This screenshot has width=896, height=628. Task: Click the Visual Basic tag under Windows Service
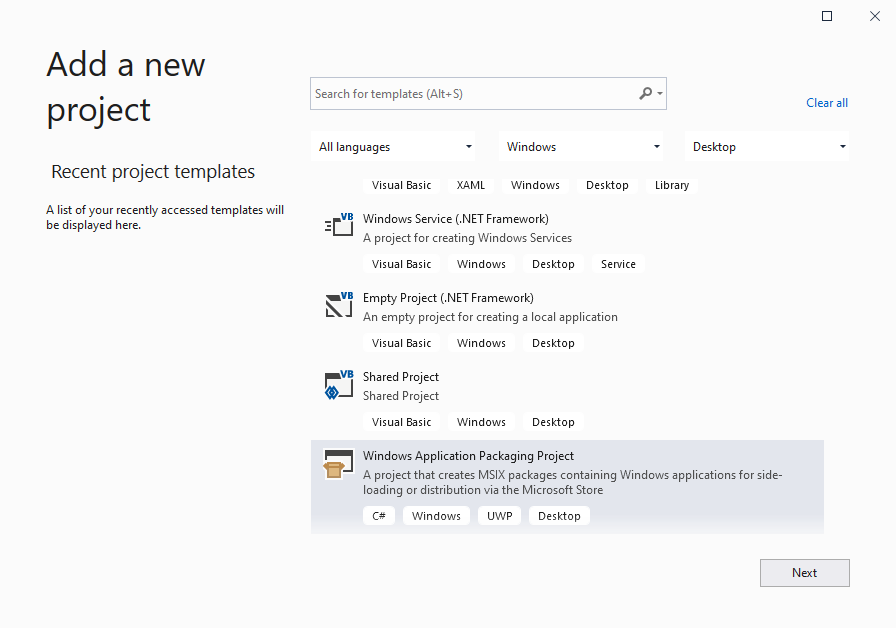tap(401, 264)
